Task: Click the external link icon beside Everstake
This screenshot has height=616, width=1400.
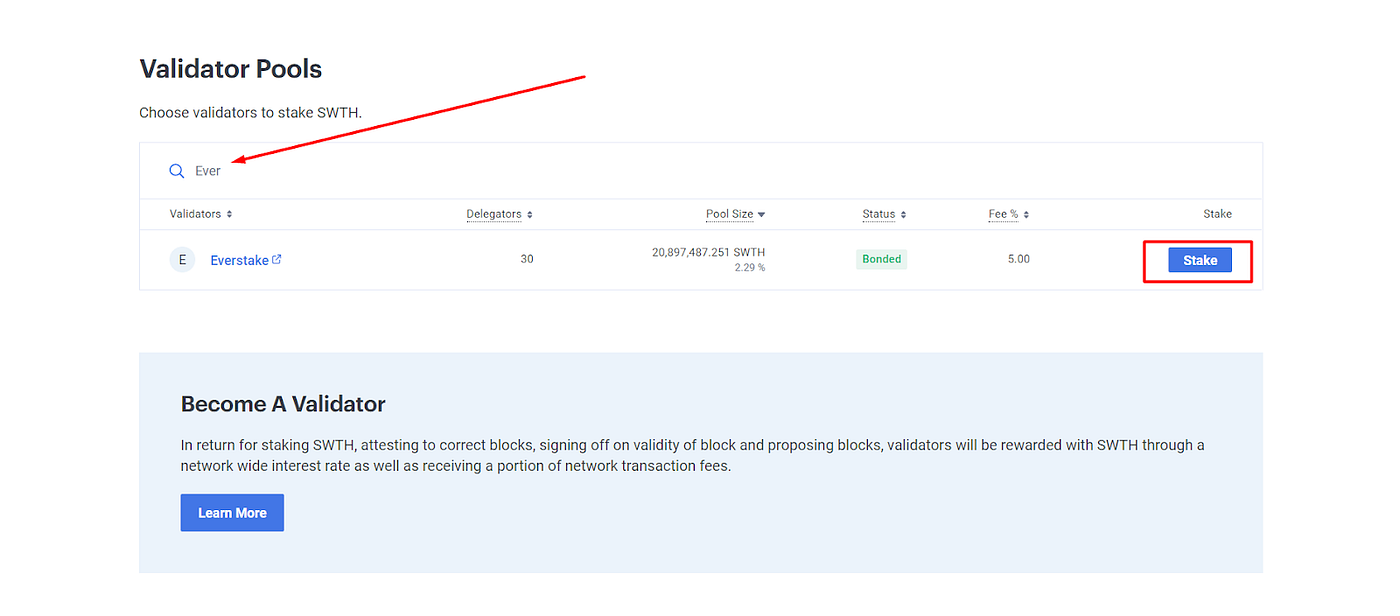Action: point(277,259)
